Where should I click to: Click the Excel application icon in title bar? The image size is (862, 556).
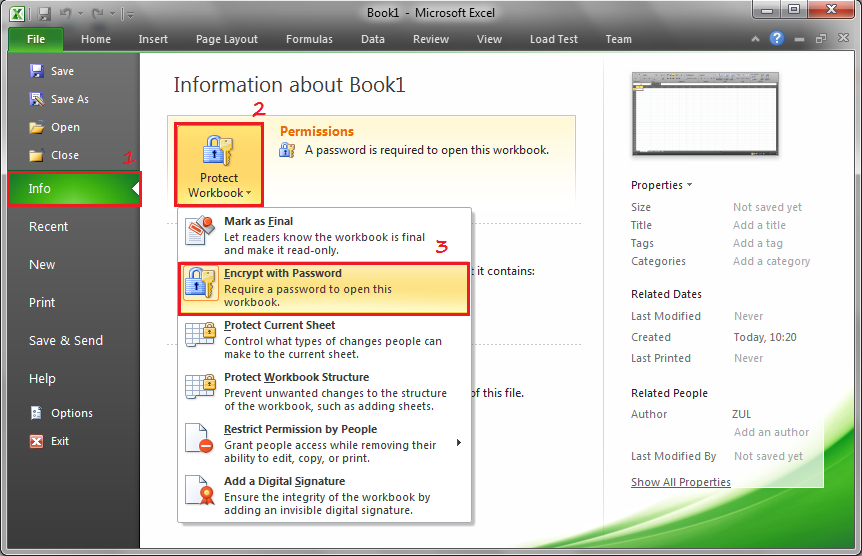pos(18,14)
